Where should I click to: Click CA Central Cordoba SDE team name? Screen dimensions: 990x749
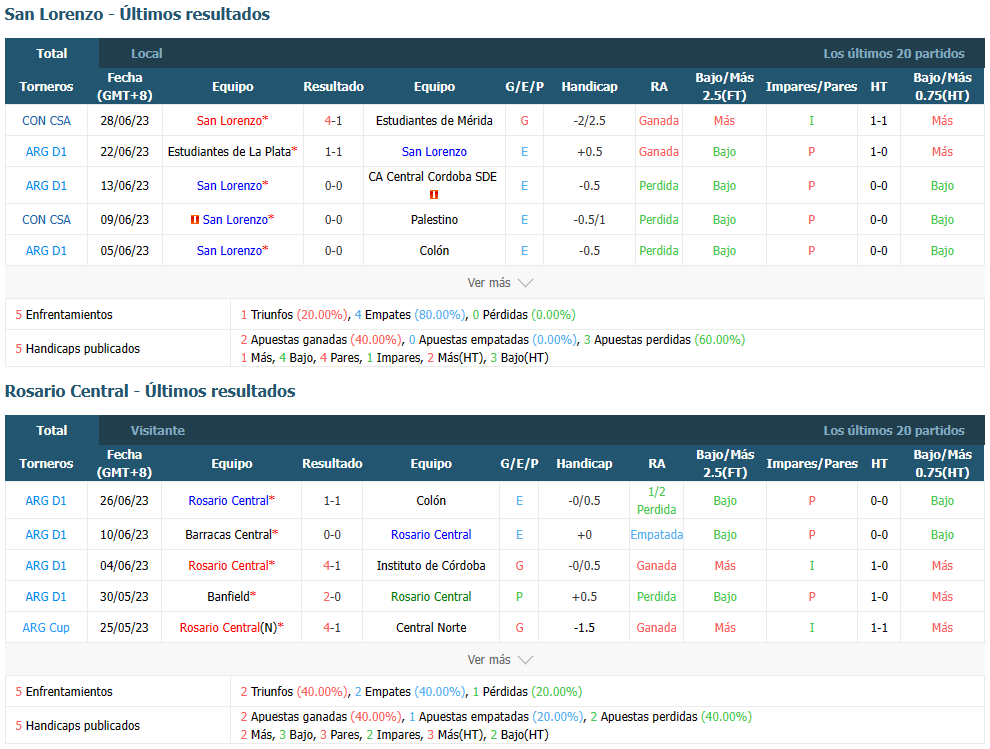click(x=432, y=177)
